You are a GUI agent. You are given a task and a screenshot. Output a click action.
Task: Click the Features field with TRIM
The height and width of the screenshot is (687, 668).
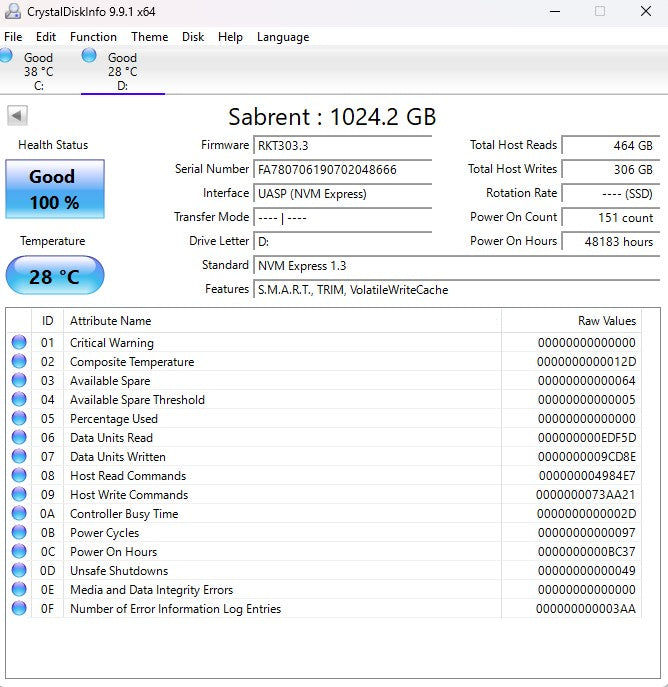[x=456, y=290]
